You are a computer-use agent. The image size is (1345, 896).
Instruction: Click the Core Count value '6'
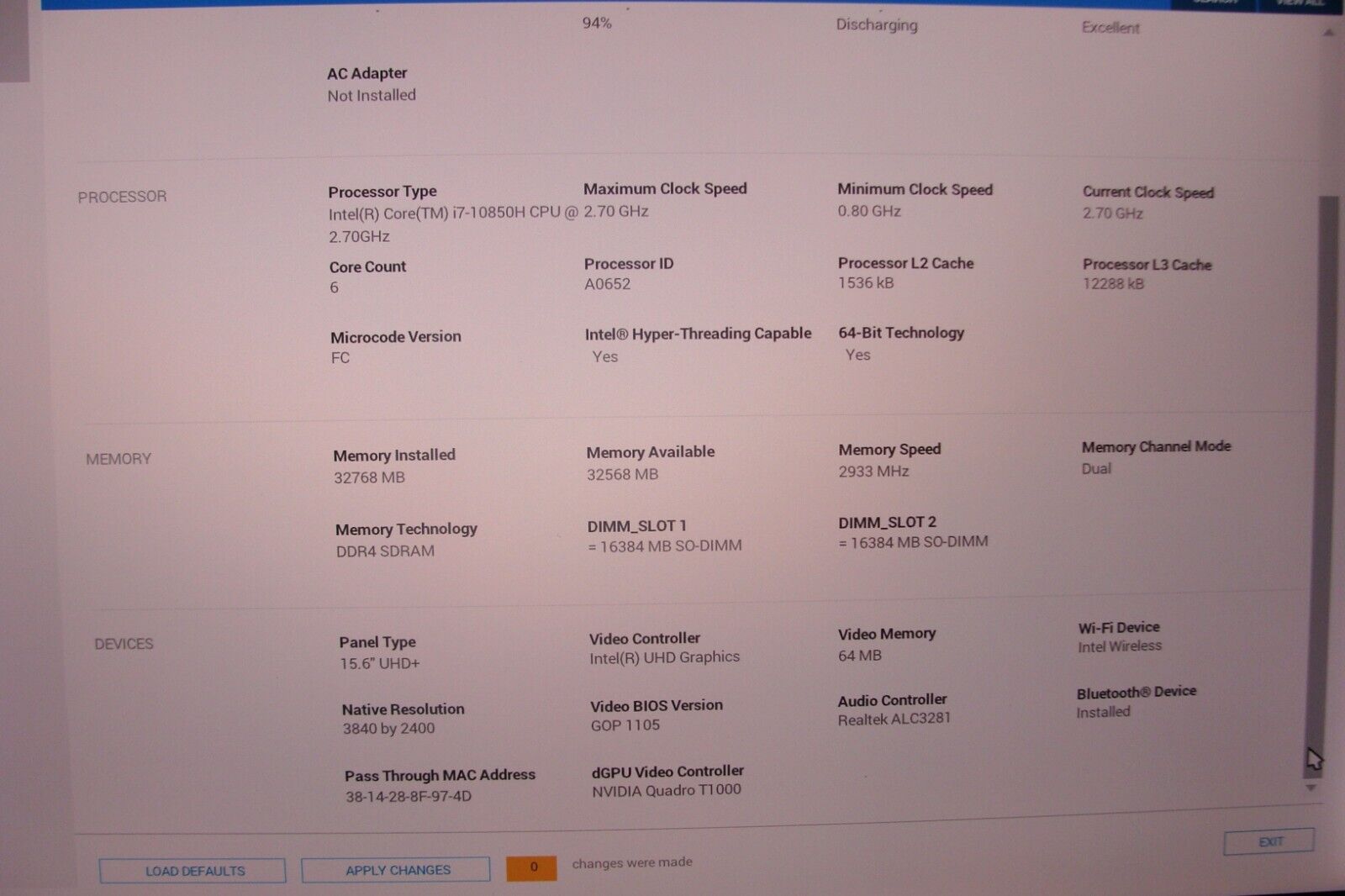pyautogui.click(x=334, y=287)
